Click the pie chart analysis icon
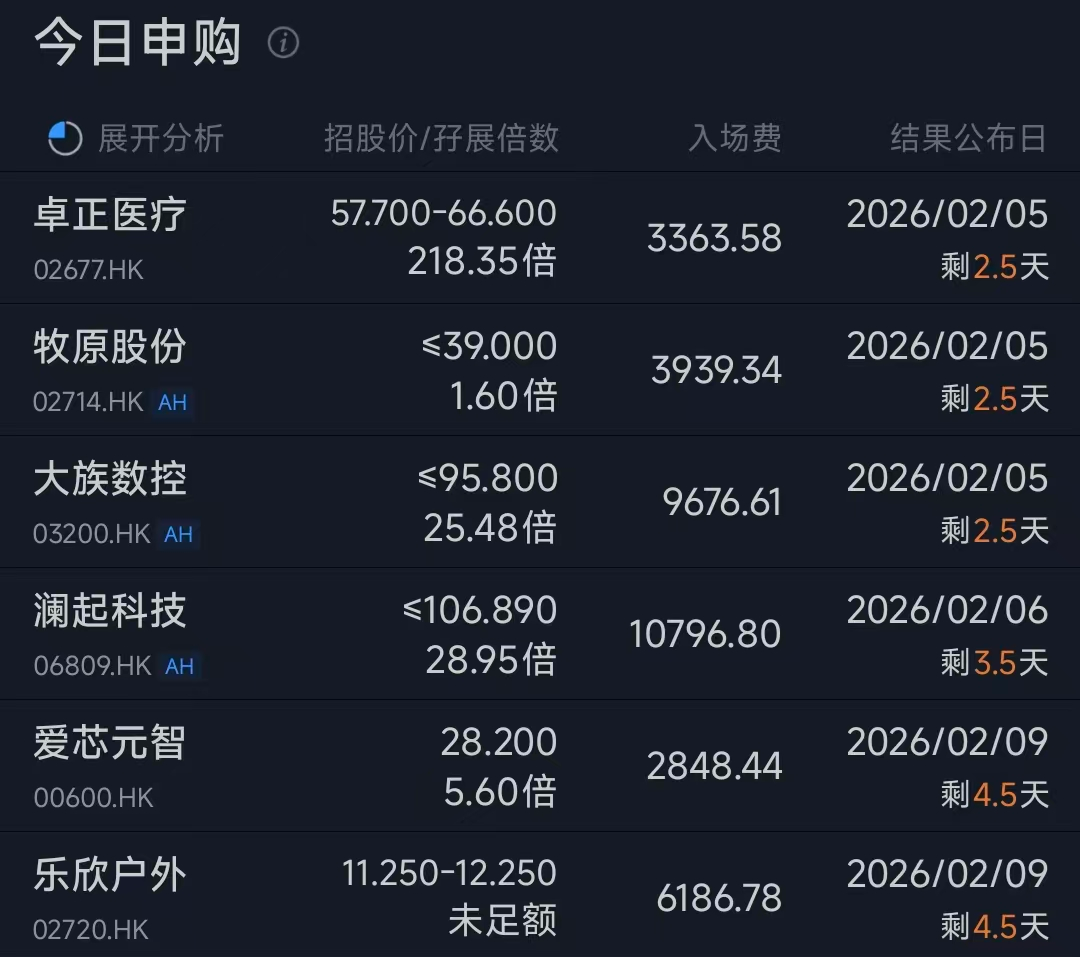Viewport: 1080px width, 957px height. point(65,139)
